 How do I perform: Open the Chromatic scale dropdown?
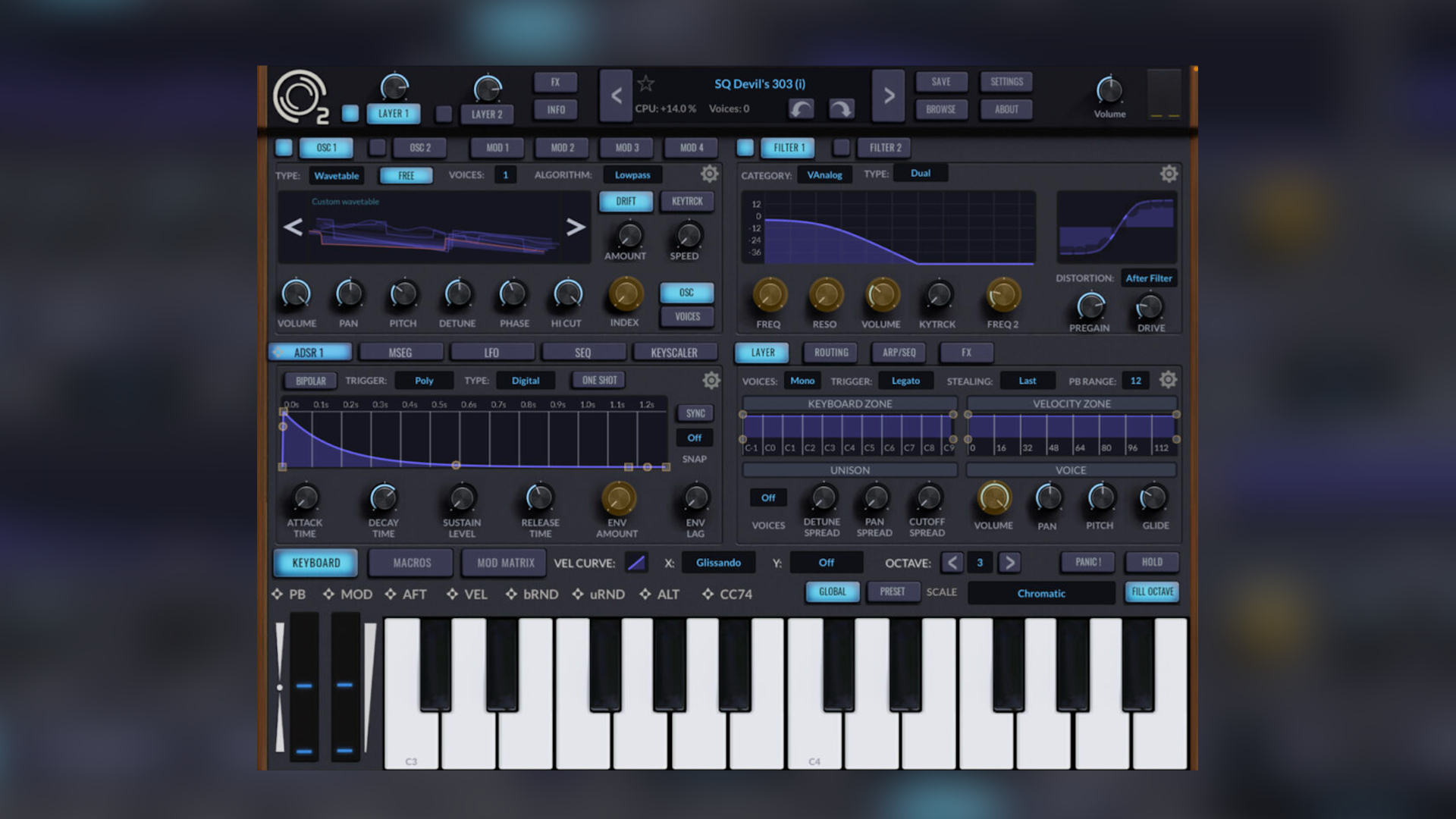click(1040, 593)
